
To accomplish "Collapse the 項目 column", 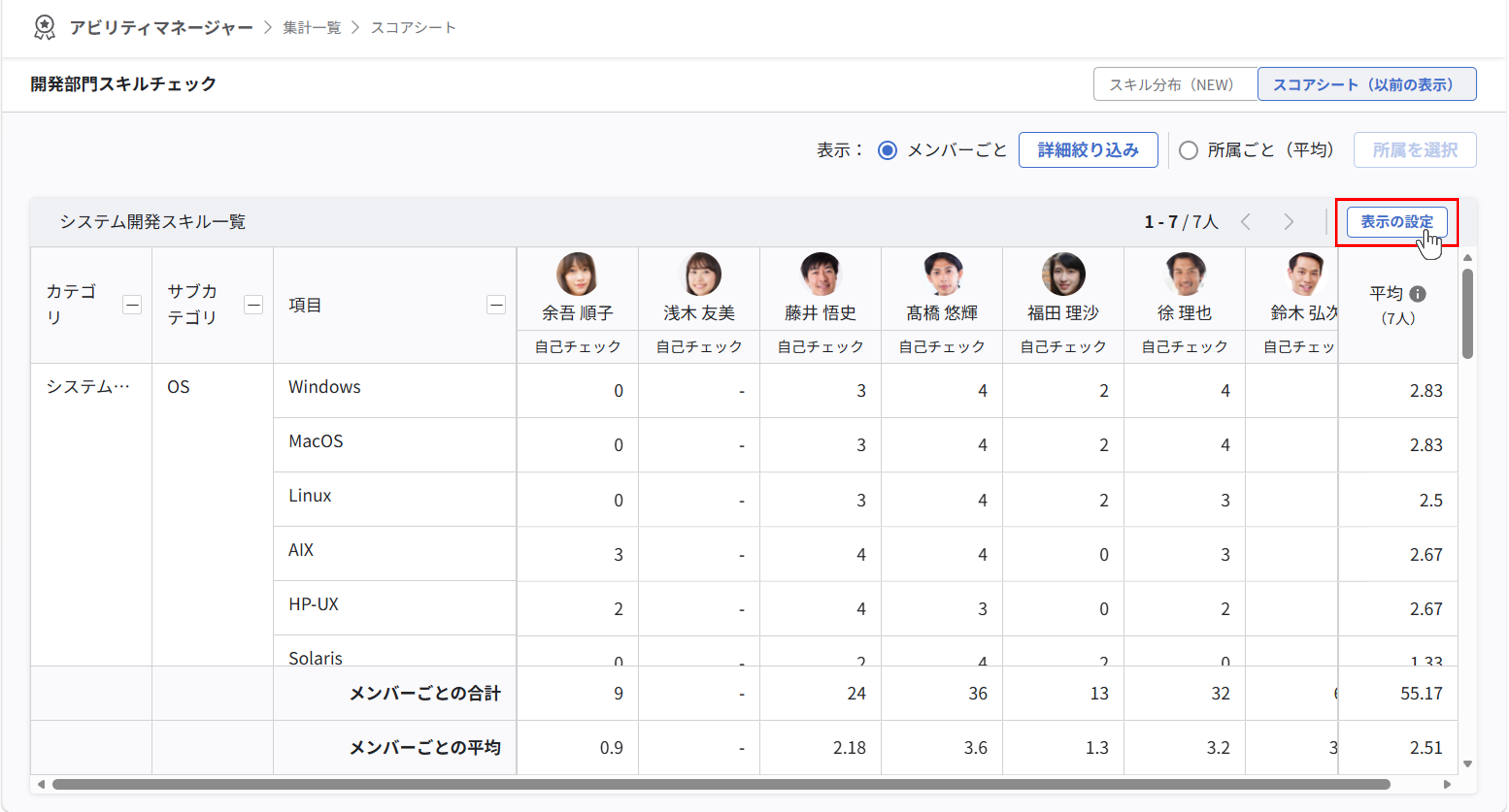I will 496,305.
